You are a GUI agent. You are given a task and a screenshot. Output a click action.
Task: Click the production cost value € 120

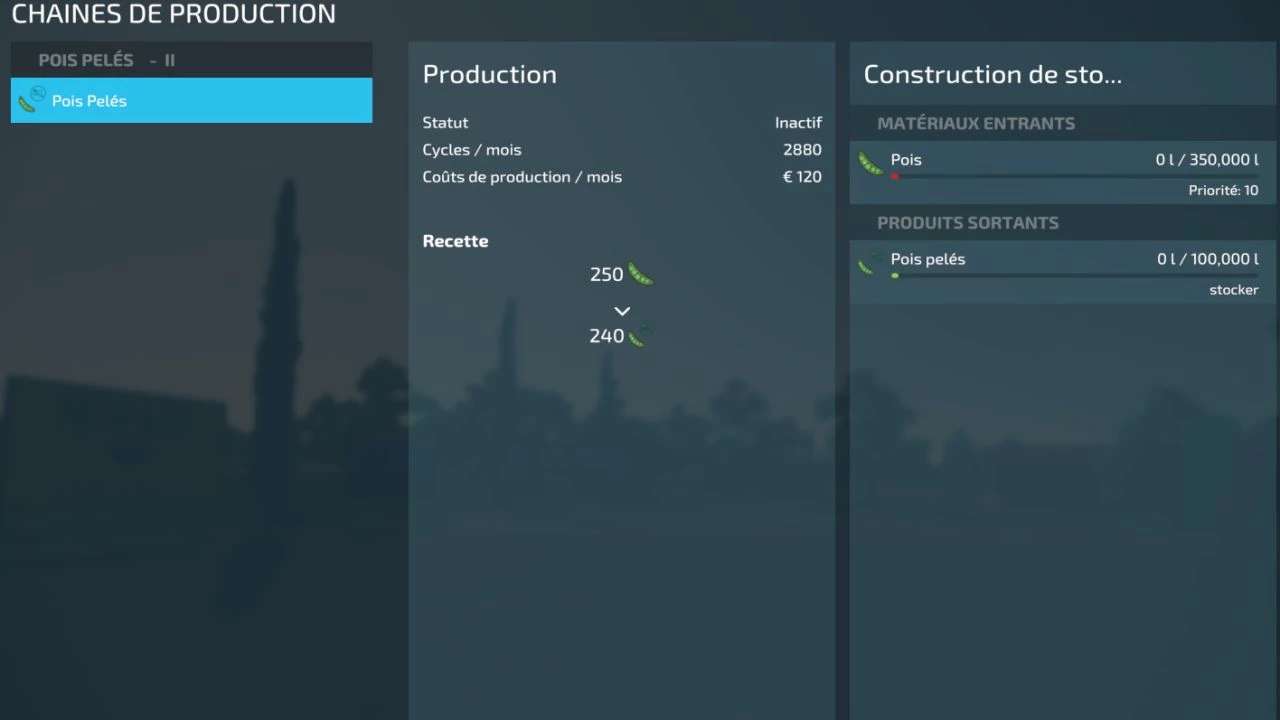801,177
